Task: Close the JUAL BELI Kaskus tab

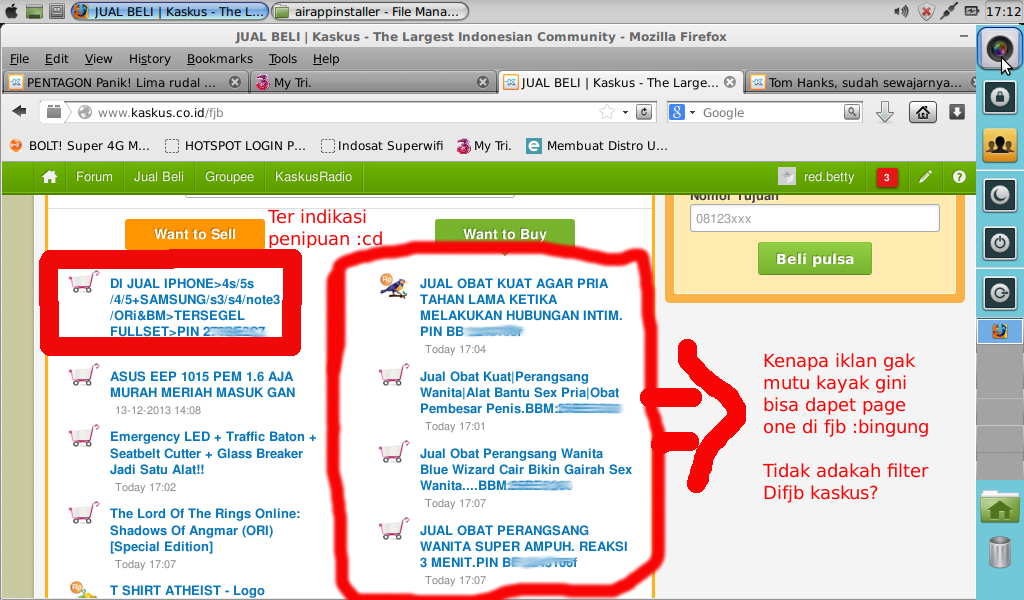Action: pyautogui.click(x=730, y=82)
